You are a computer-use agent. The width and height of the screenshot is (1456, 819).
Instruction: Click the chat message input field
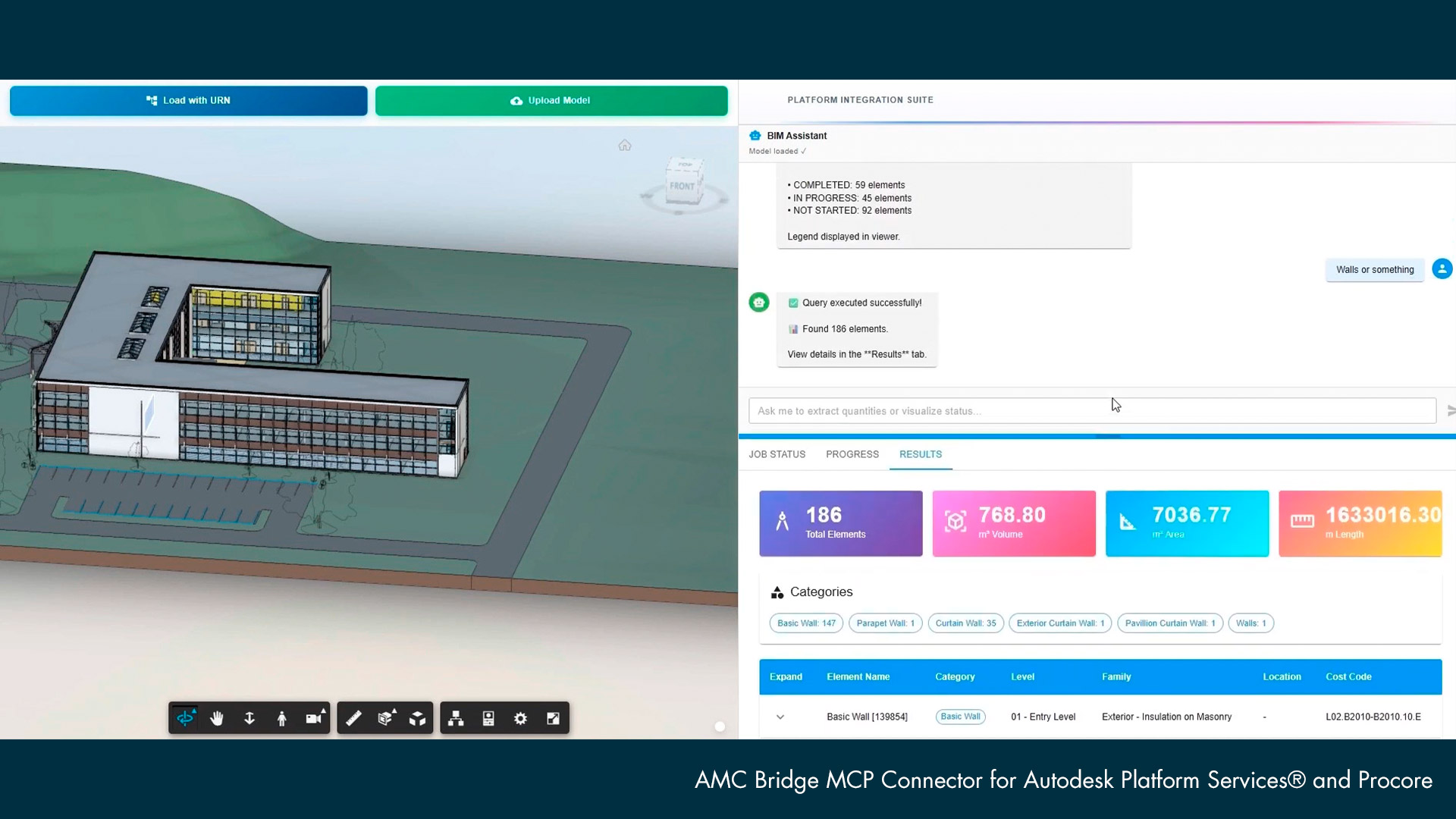[x=1092, y=410]
